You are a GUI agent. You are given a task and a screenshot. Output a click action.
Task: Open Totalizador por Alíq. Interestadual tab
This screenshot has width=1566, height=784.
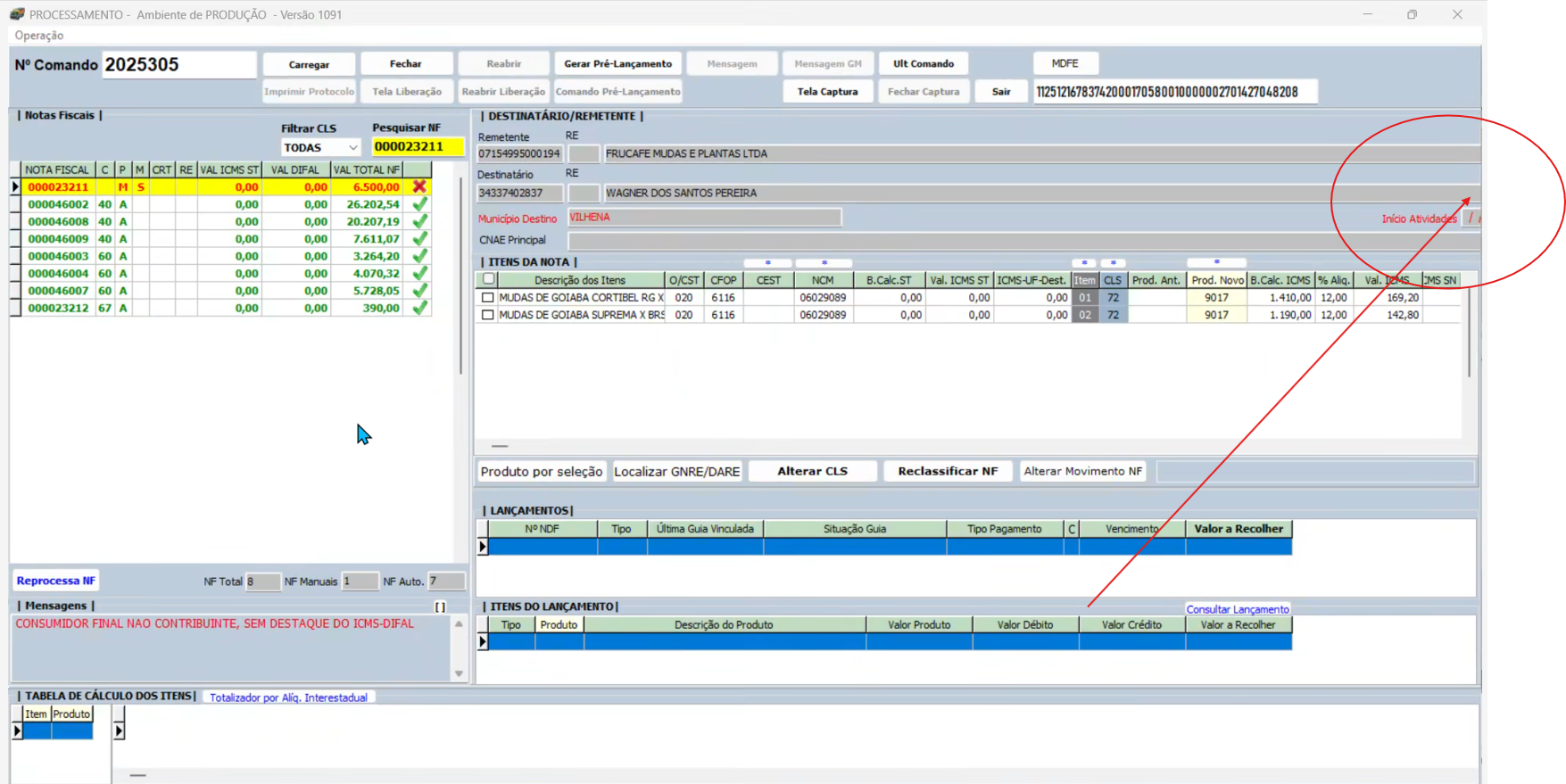click(288, 697)
